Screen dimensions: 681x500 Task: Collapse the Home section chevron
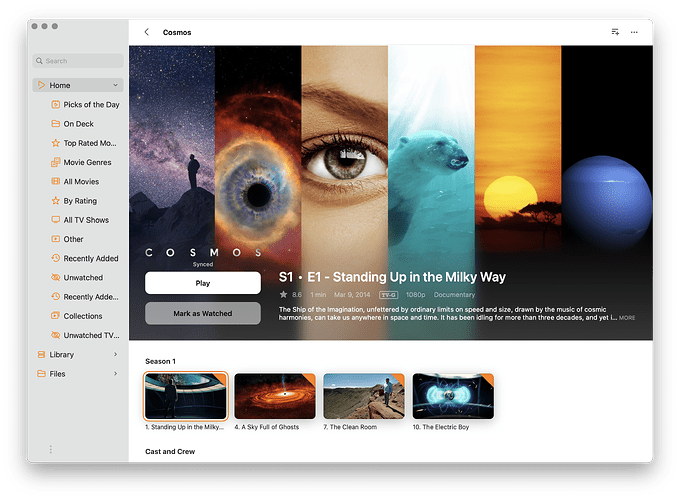[116, 85]
